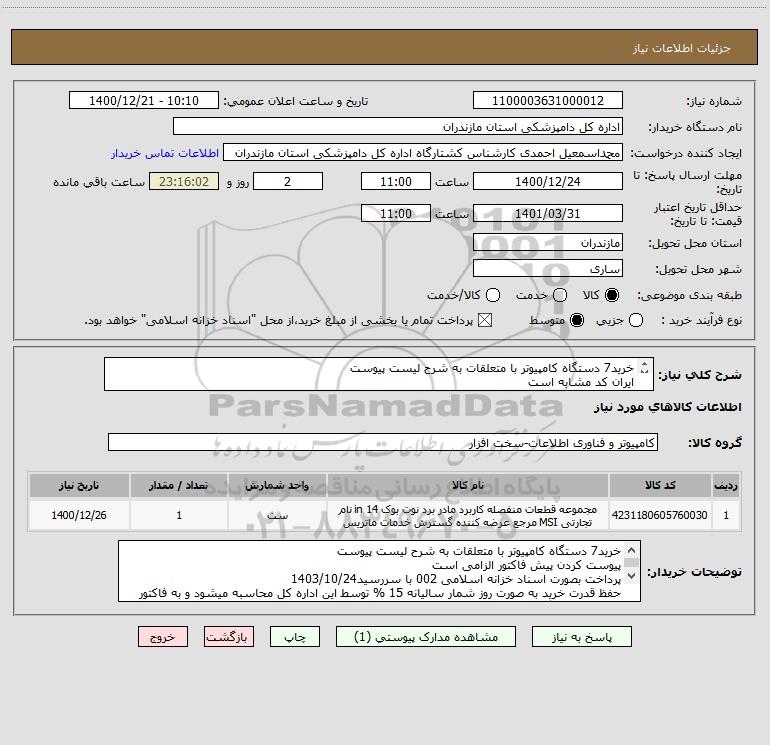
Task: Select the 'جزیی' purchase type radio
Action: tap(636, 320)
